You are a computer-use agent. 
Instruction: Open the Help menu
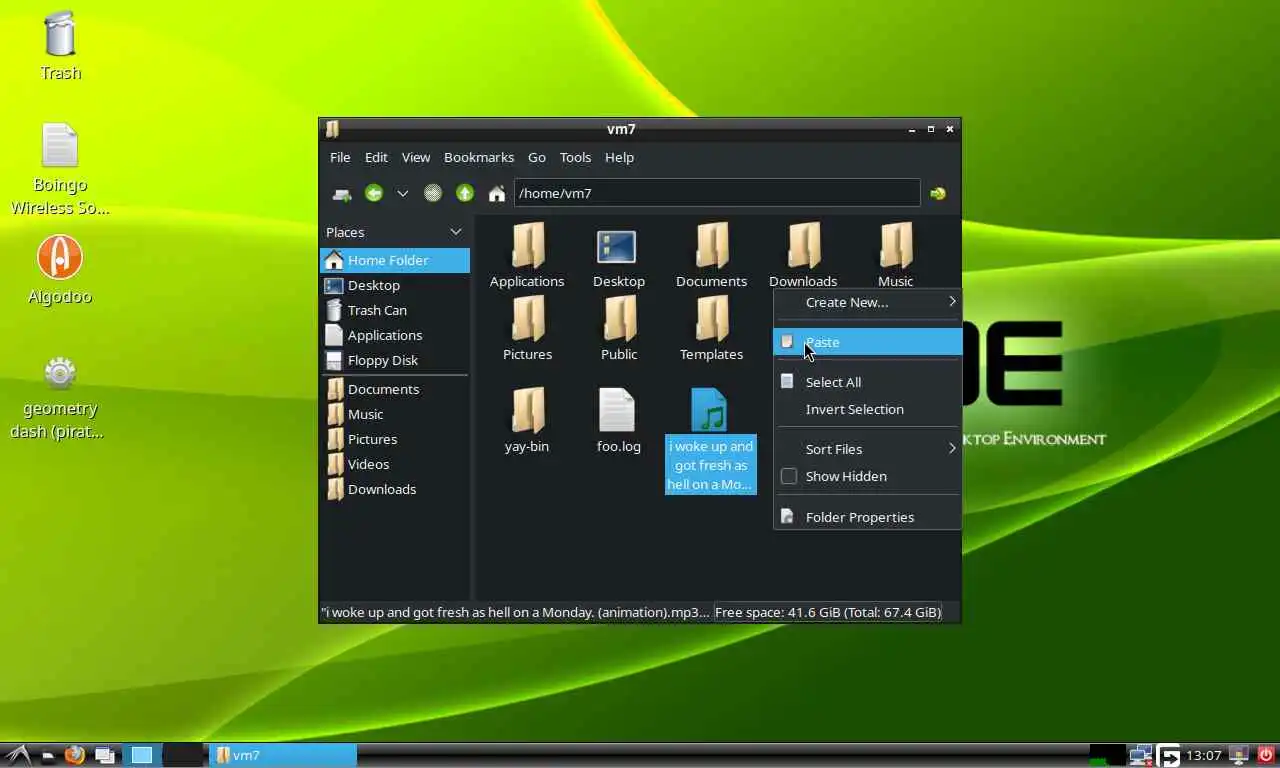click(x=619, y=157)
